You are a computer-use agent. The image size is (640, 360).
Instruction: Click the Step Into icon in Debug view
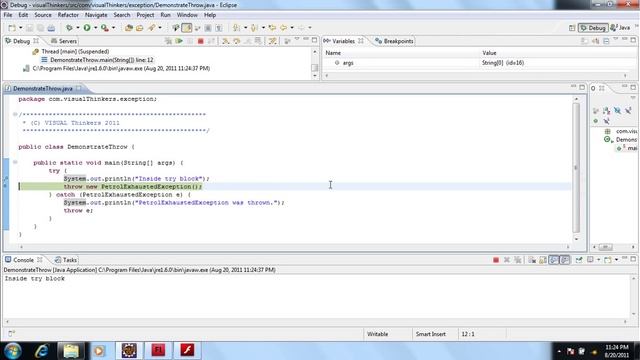pos(225,41)
